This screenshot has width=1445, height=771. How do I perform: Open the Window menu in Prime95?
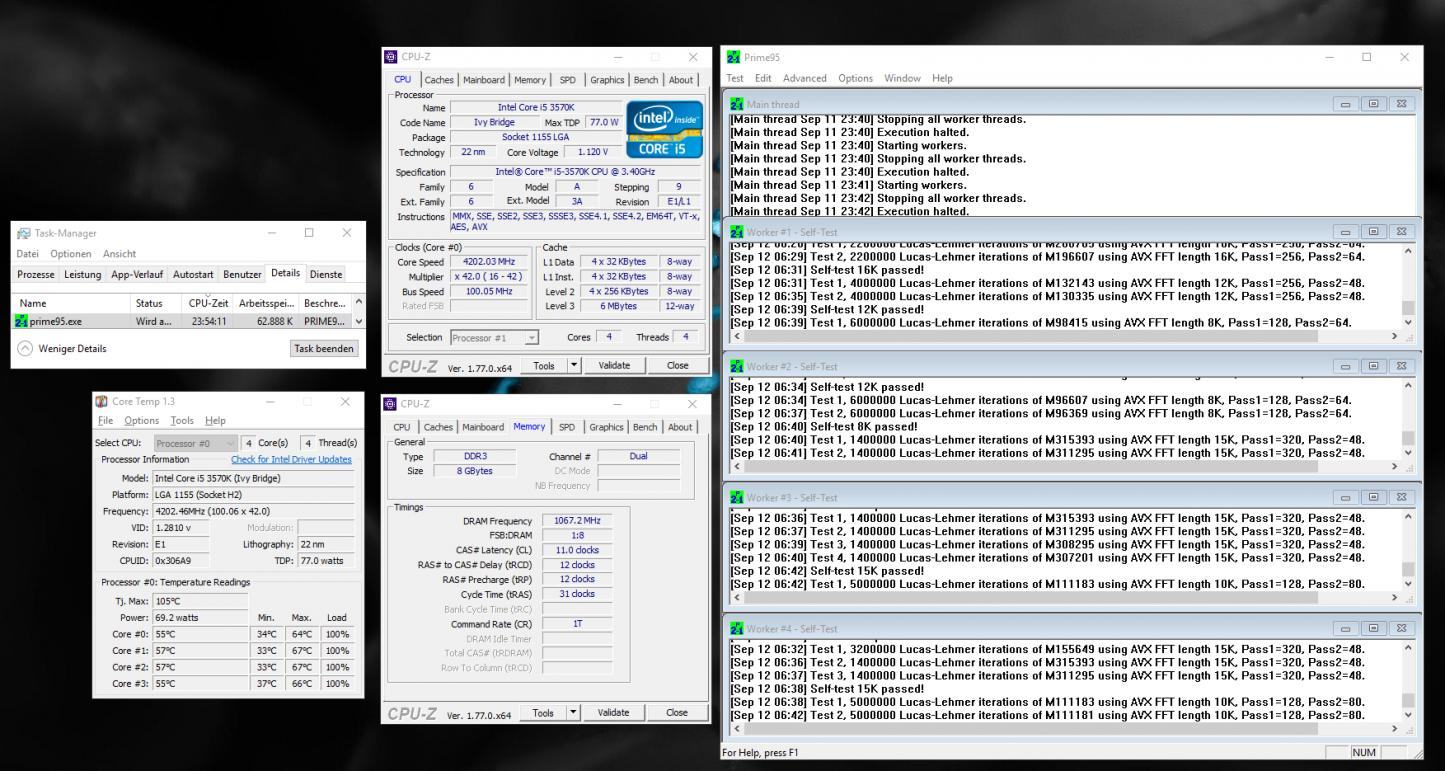click(902, 78)
